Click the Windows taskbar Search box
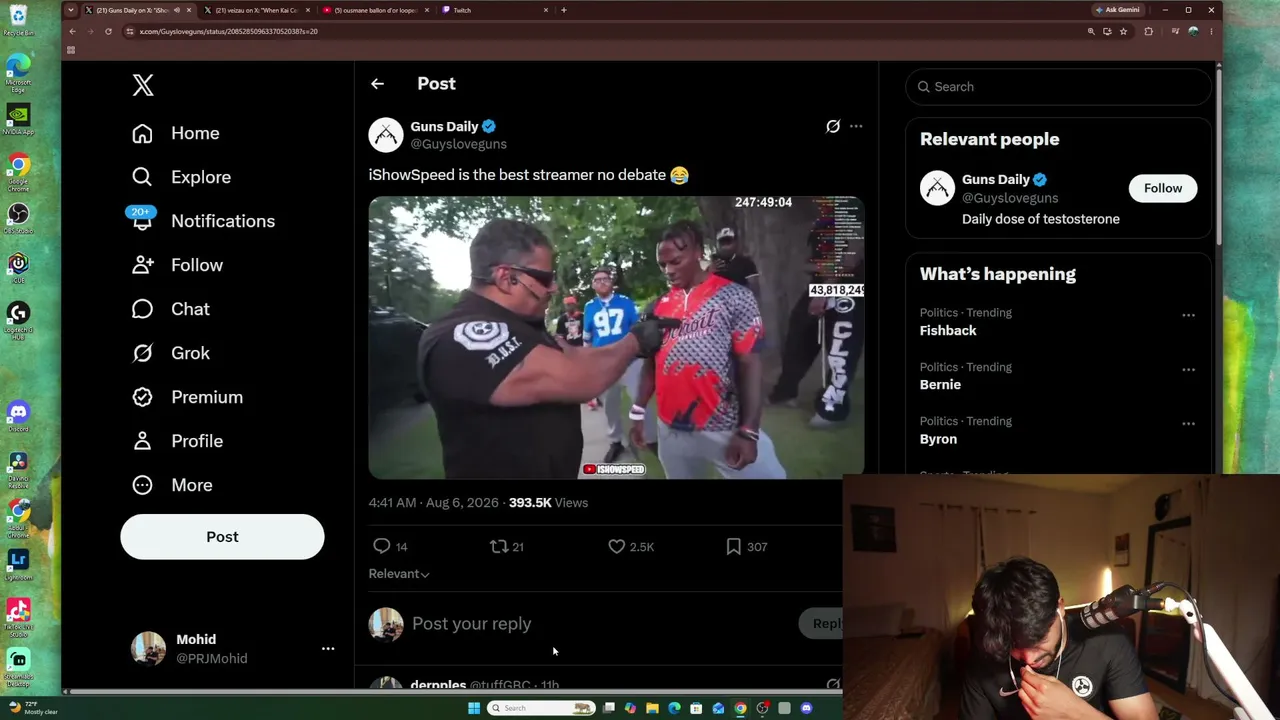This screenshot has width=1280, height=720. pyautogui.click(x=540, y=708)
